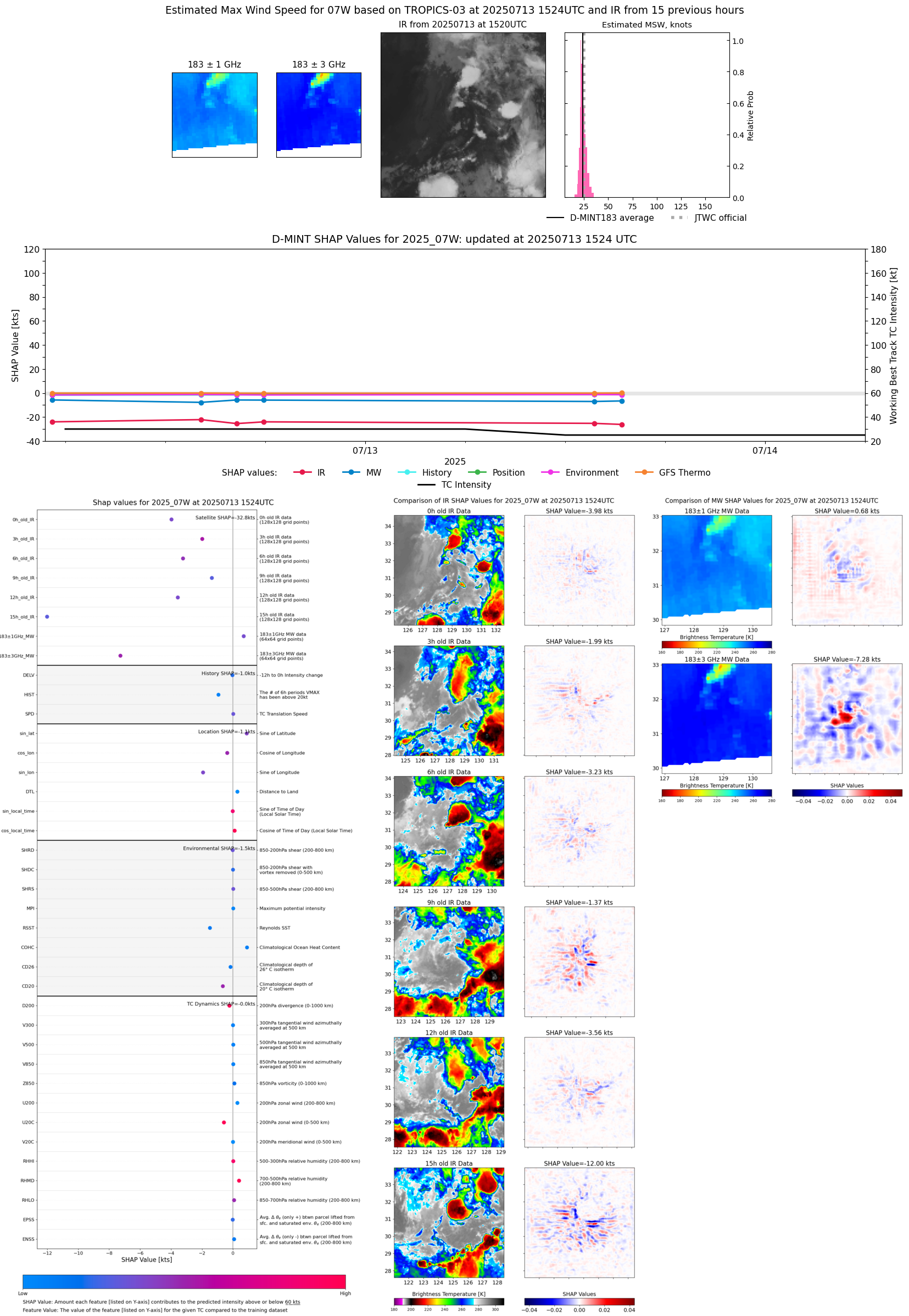Viewport: 909px width, 1316px height.
Task: Click the "Working Best Track TC Intensity [kt]" axis label
Action: point(893,345)
